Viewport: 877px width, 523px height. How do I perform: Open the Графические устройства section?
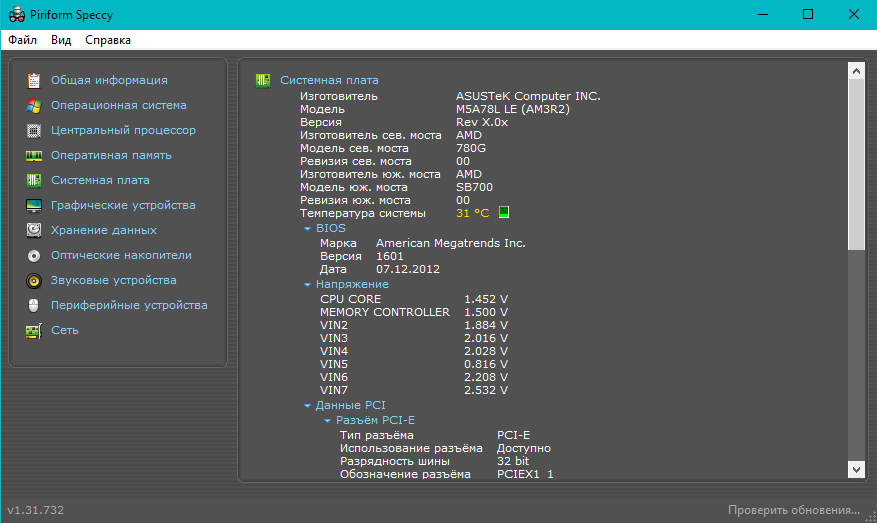(123, 205)
